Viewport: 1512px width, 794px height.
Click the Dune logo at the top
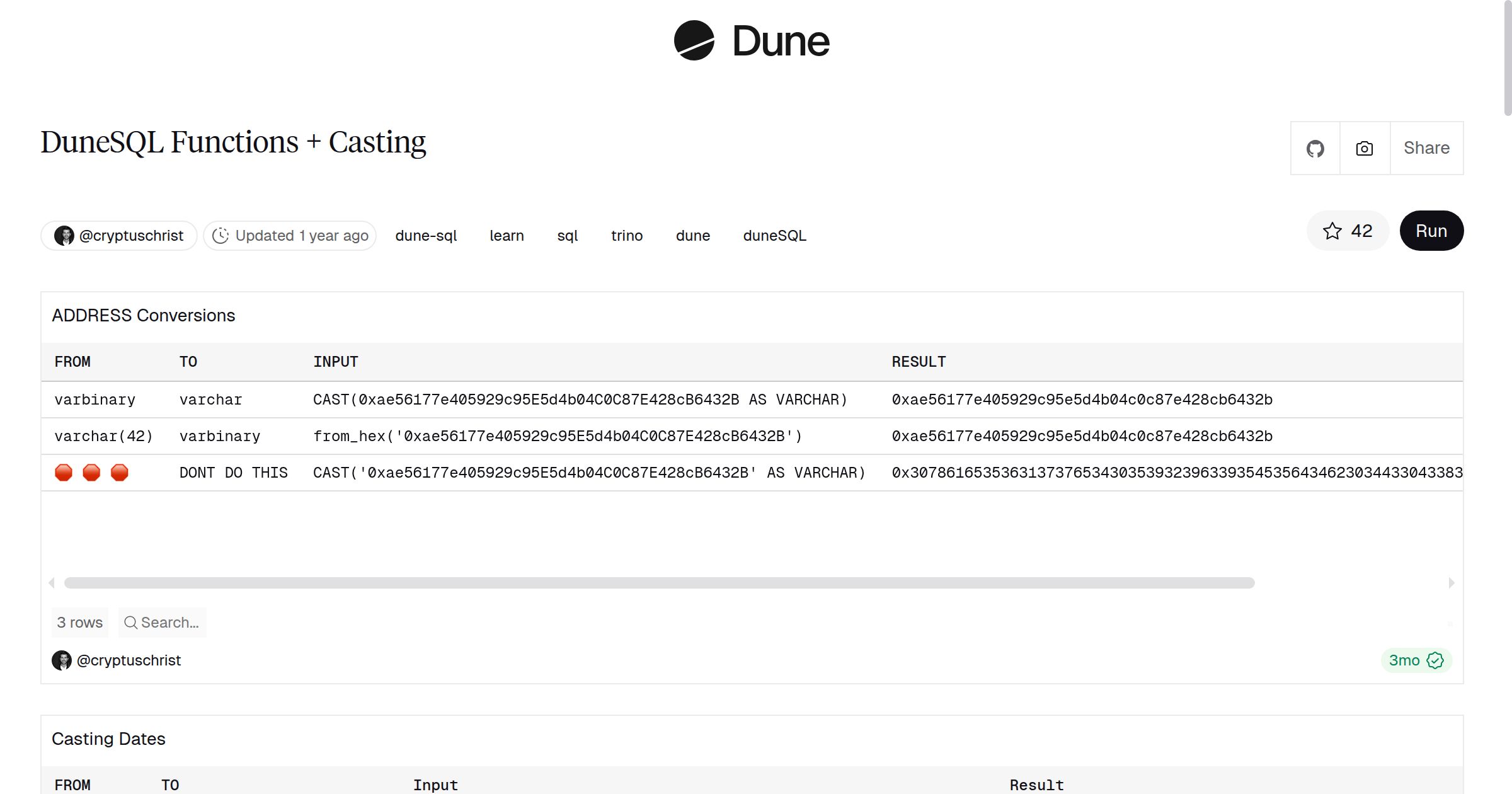751,40
